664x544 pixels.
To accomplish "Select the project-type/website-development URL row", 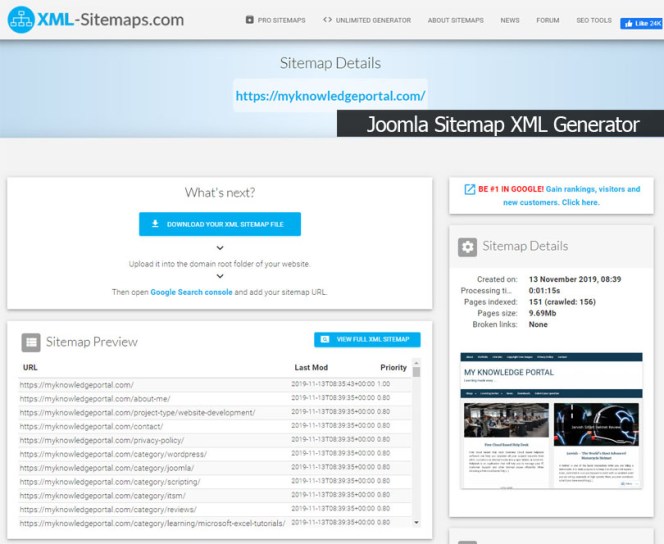I will coord(215,412).
